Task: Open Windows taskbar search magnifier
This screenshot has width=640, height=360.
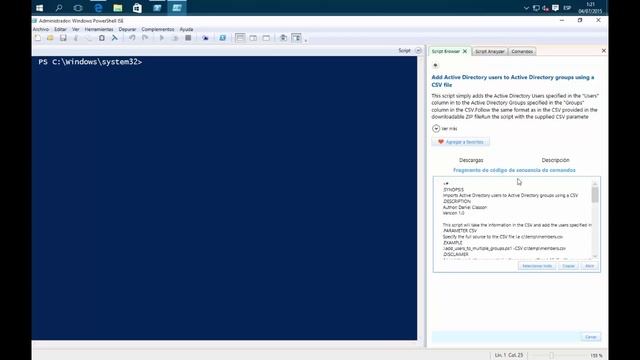Action: click(x=59, y=8)
